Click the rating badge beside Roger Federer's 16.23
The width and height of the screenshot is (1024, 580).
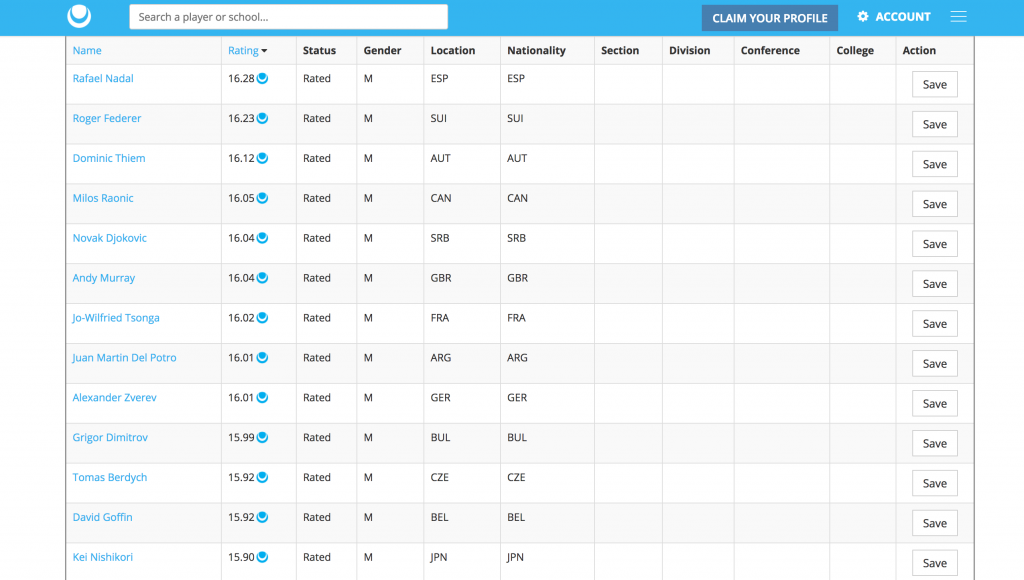coord(261,118)
